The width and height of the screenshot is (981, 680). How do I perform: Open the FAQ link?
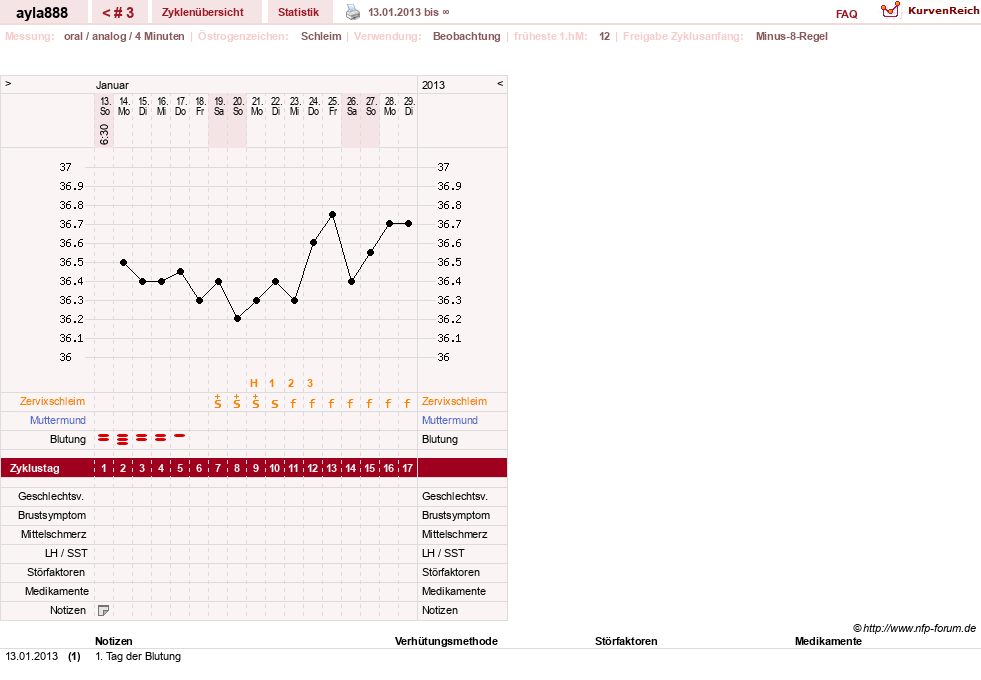846,14
